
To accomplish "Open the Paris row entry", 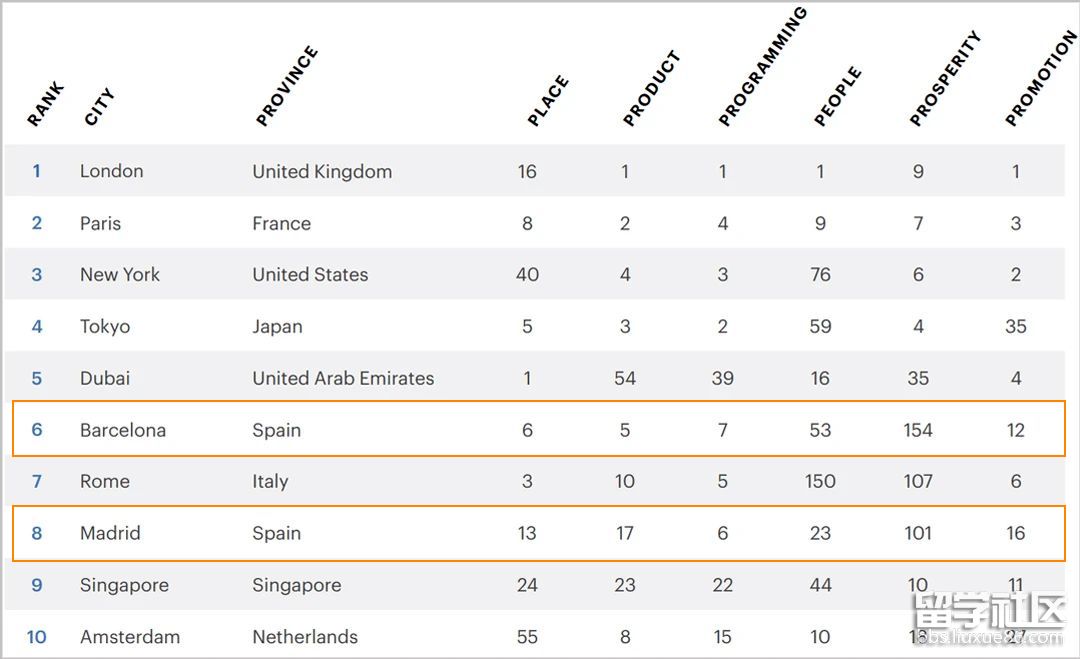I will [100, 223].
